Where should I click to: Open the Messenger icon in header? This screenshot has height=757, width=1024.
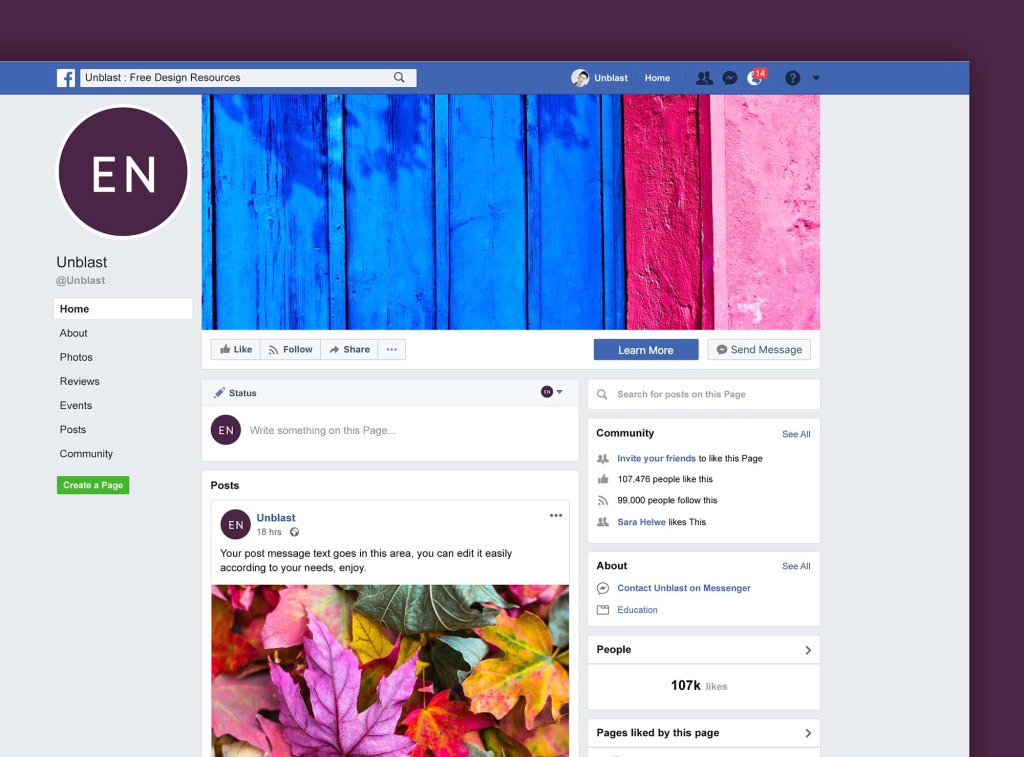[x=730, y=78]
